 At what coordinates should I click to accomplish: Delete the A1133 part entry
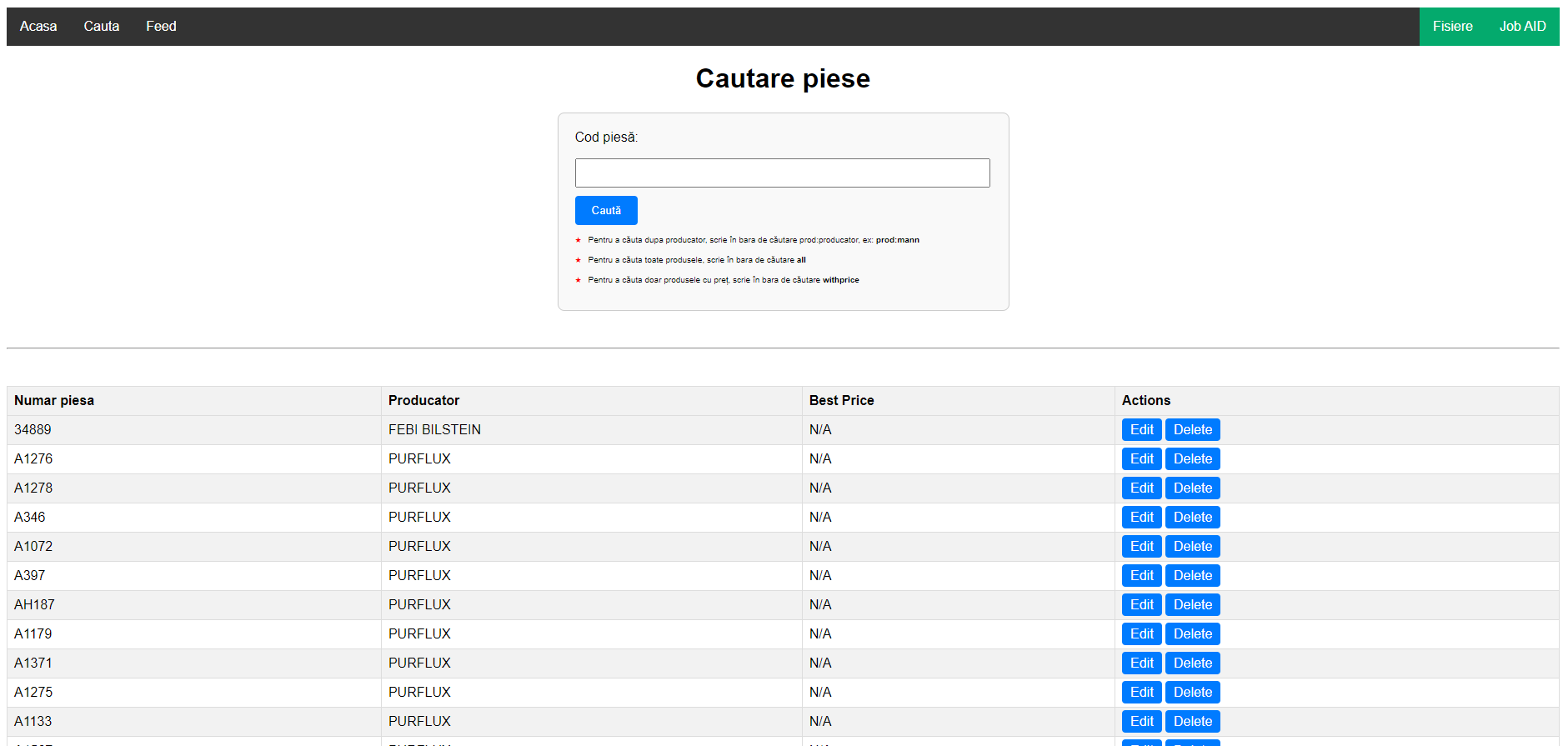tap(1192, 722)
